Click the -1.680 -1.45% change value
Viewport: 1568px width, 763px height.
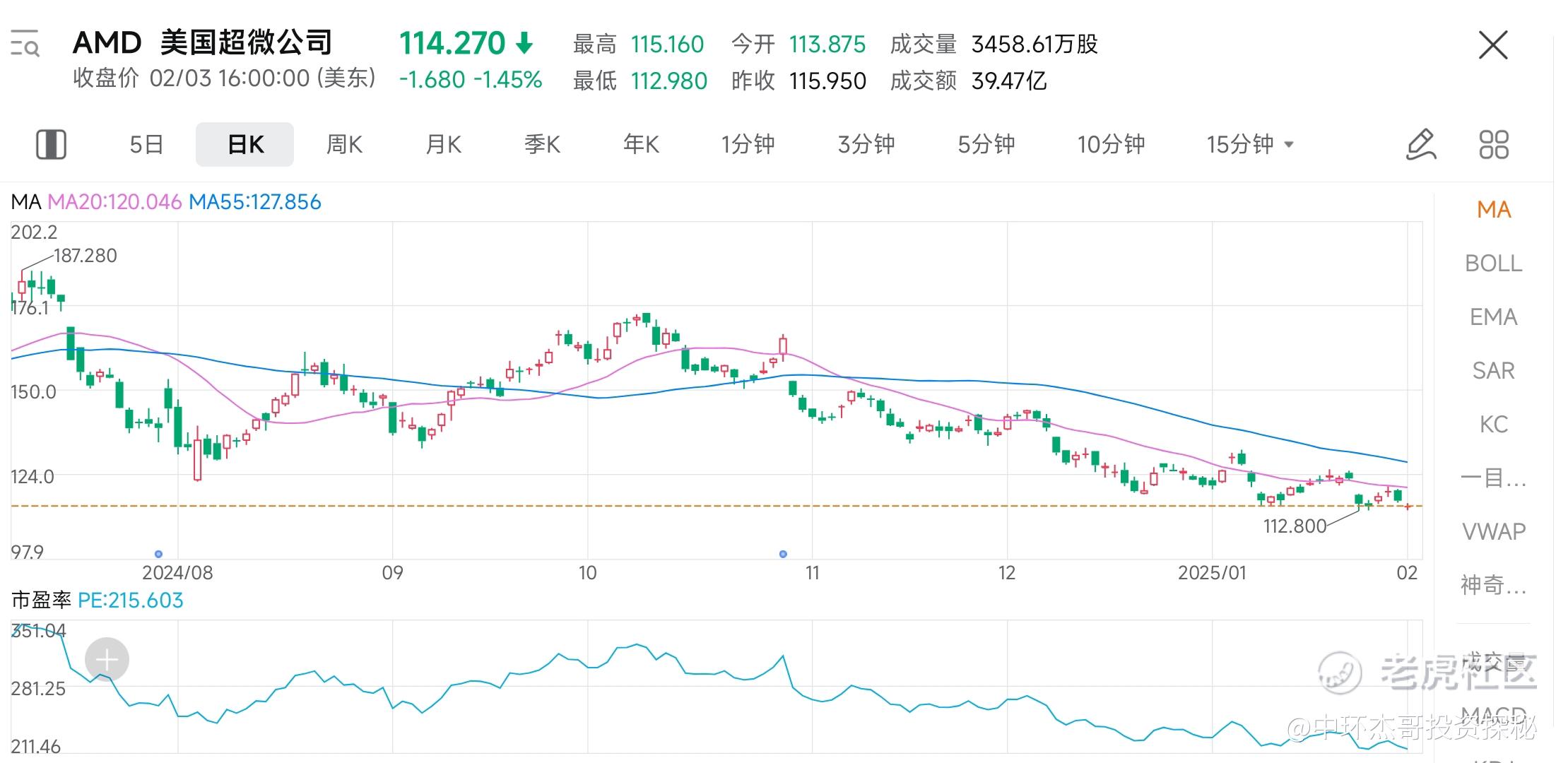[471, 80]
